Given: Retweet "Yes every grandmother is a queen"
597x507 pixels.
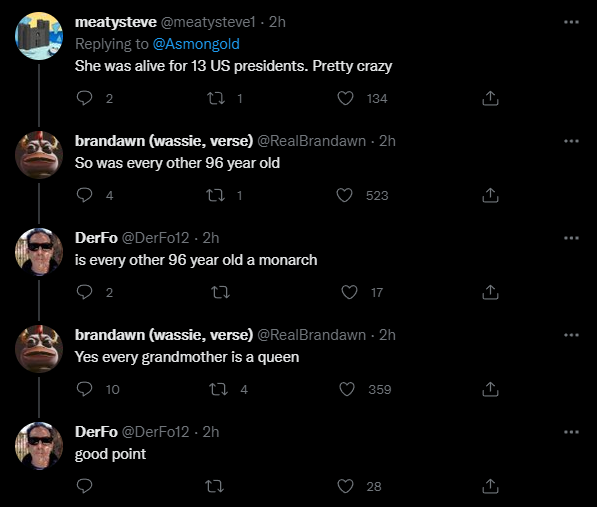Looking at the screenshot, I should 219,389.
